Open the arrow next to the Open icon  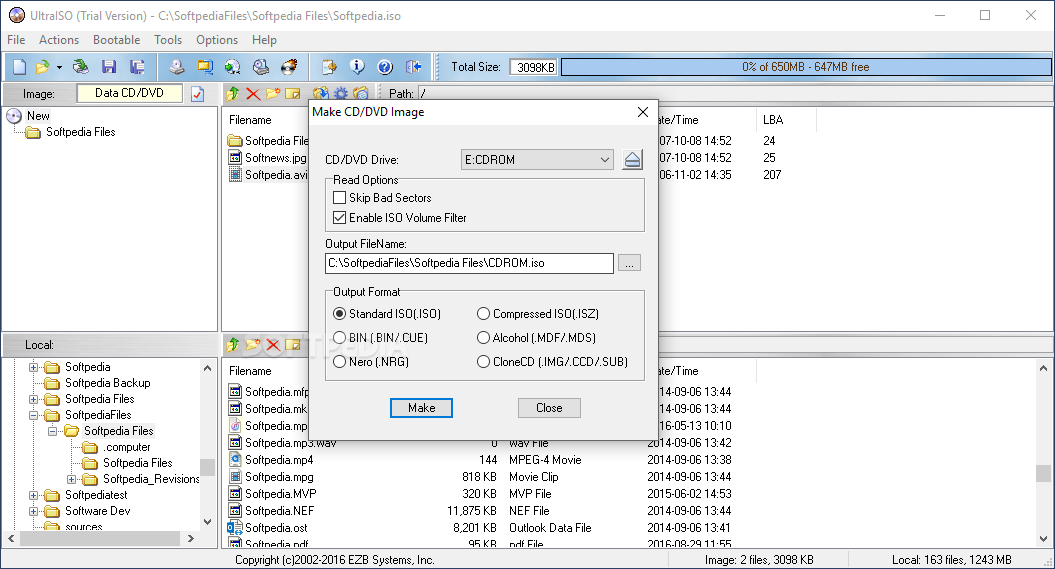[x=59, y=67]
